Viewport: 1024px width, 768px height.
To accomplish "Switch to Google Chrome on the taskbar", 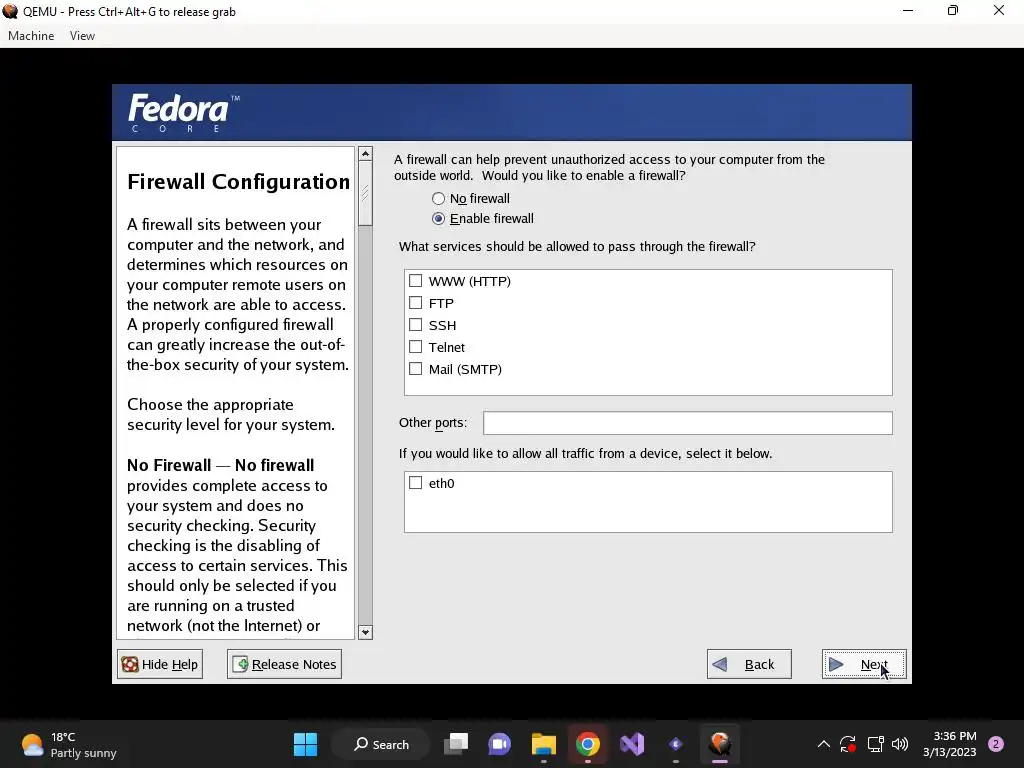I will 588,744.
